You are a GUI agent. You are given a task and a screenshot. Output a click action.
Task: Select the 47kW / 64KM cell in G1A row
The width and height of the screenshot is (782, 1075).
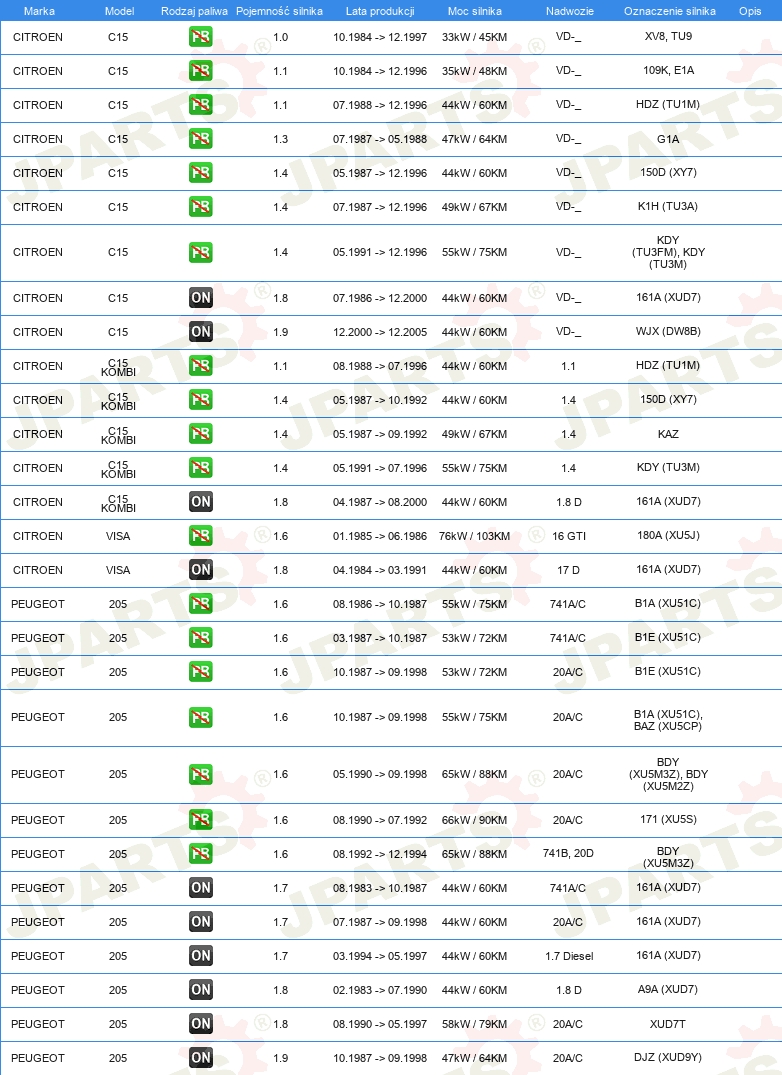474,139
